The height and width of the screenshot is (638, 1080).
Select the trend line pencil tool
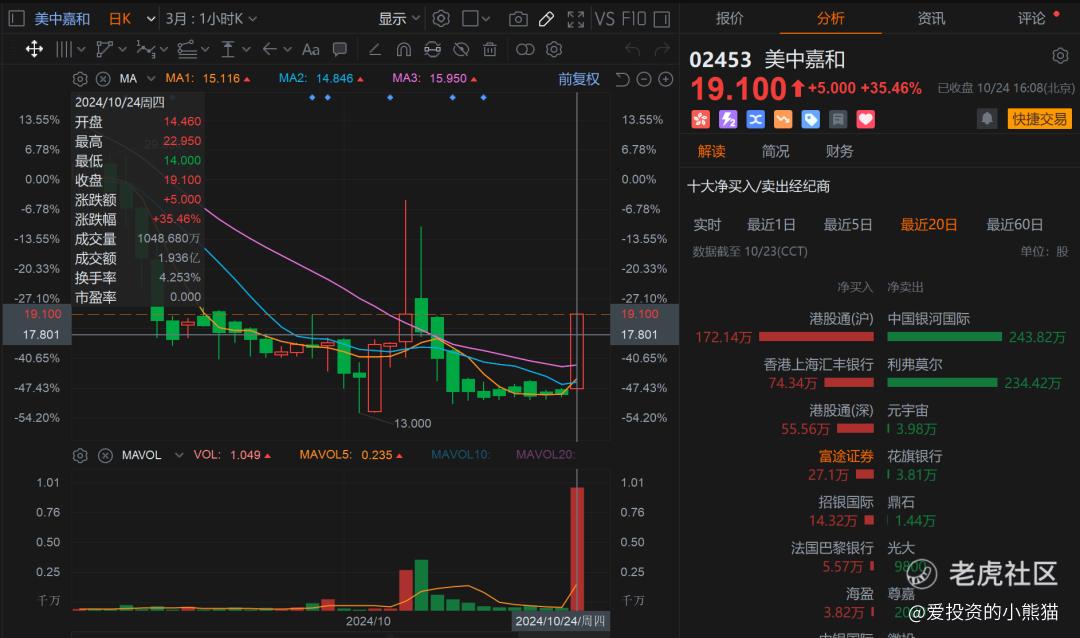(x=375, y=50)
